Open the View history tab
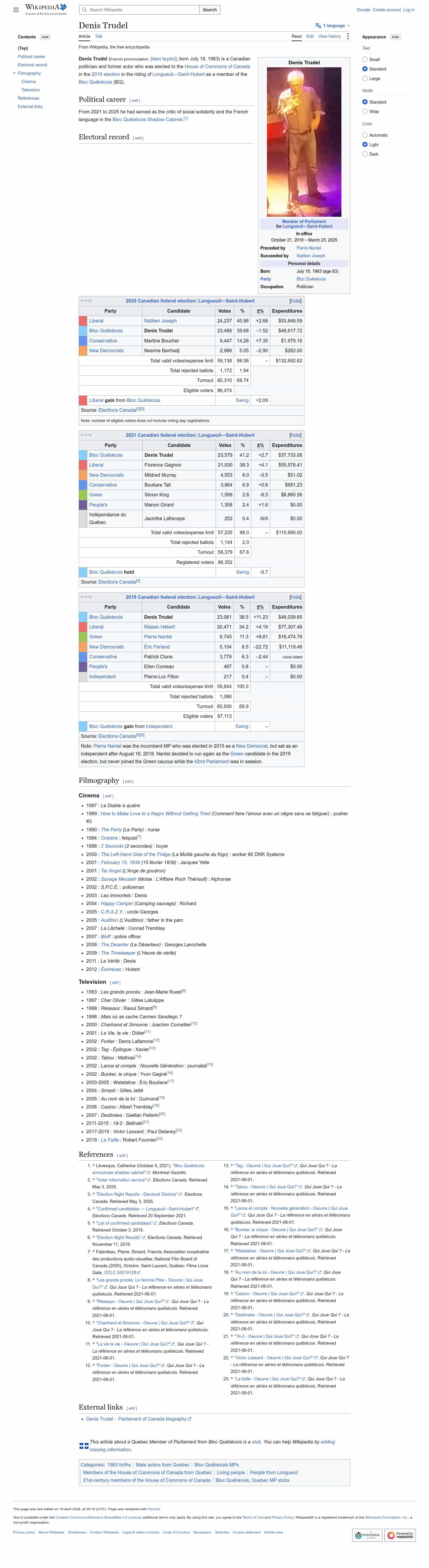The image size is (429, 1568). pyautogui.click(x=330, y=37)
